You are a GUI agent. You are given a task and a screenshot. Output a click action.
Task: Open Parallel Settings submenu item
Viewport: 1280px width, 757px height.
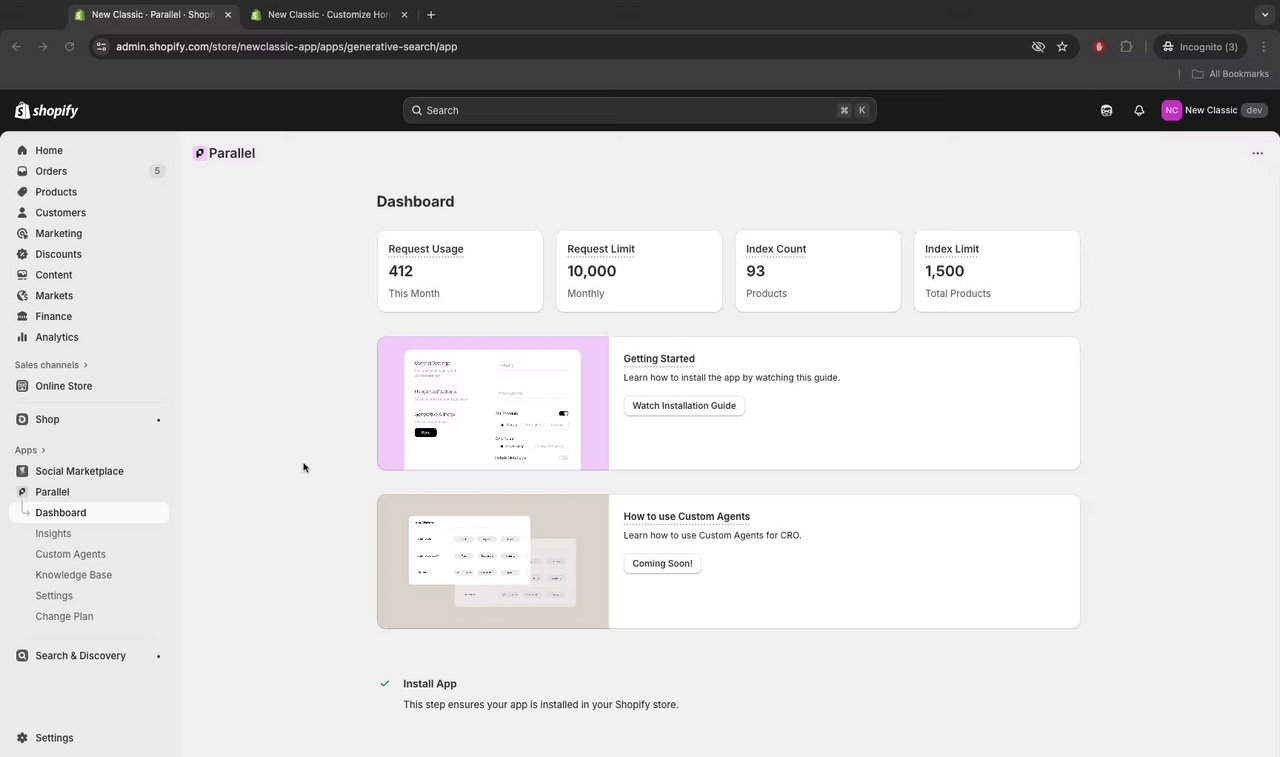[x=54, y=596]
